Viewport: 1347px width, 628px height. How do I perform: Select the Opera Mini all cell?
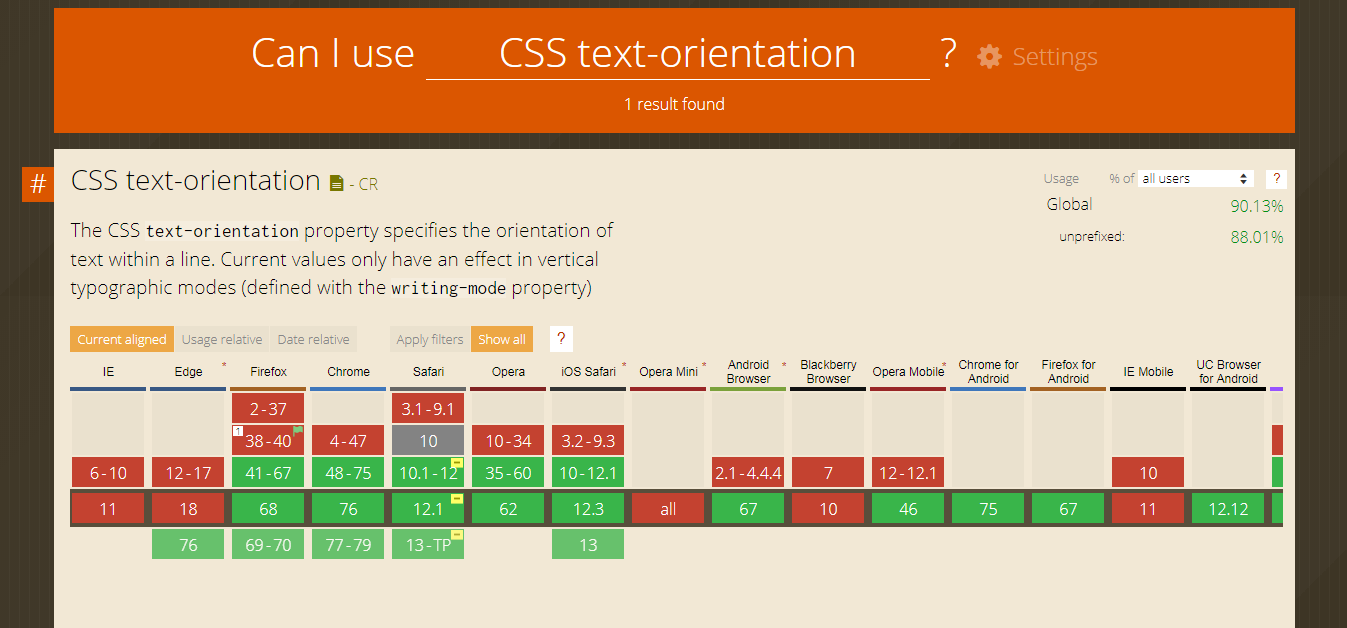pyautogui.click(x=668, y=509)
